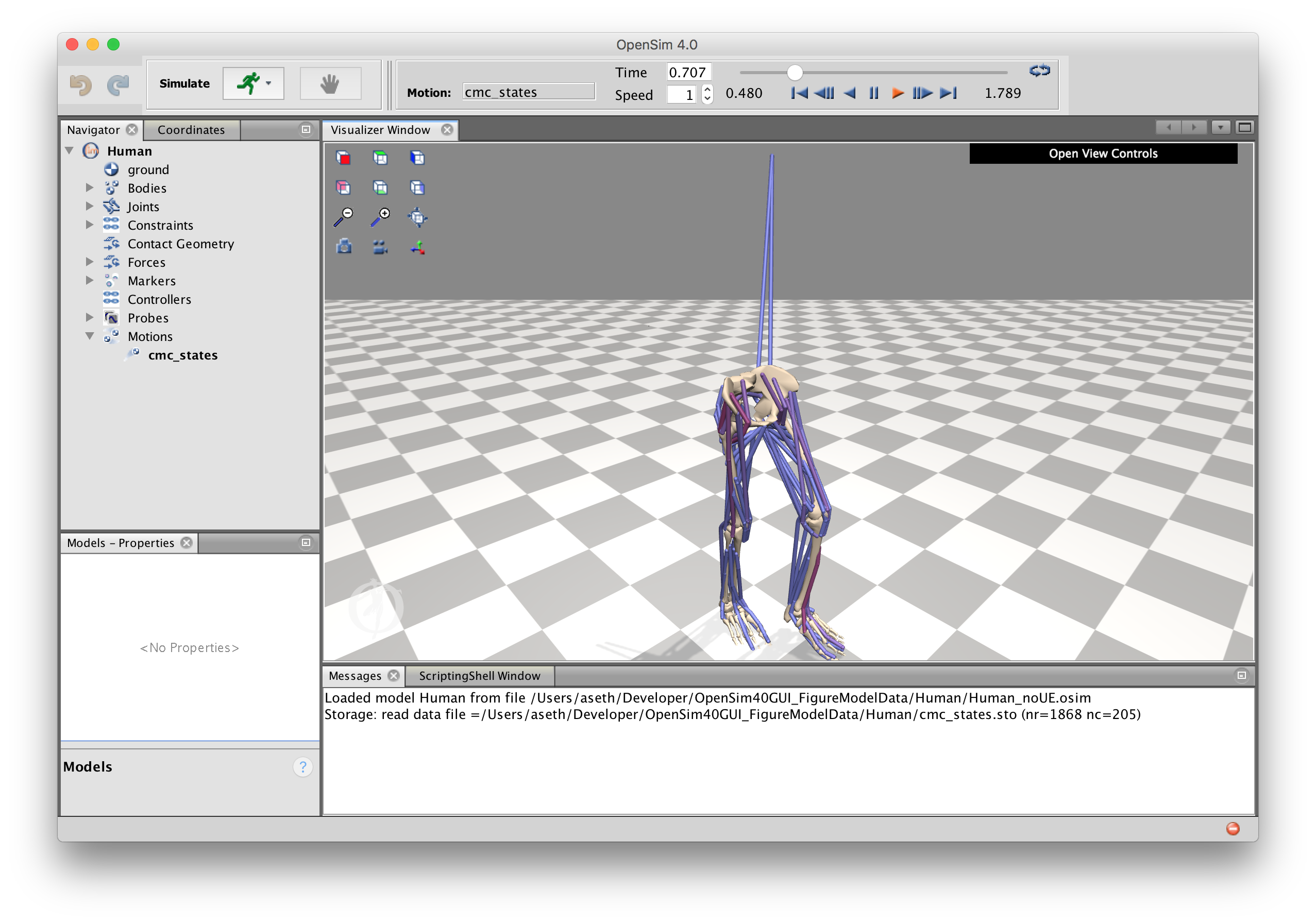The width and height of the screenshot is (1316, 924).
Task: Enable looping with the loop playback icon
Action: coord(1040,71)
